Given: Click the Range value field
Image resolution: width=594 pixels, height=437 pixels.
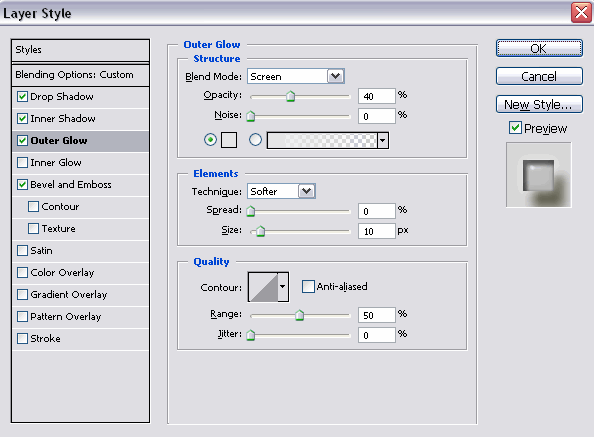Looking at the screenshot, I should click(377, 315).
